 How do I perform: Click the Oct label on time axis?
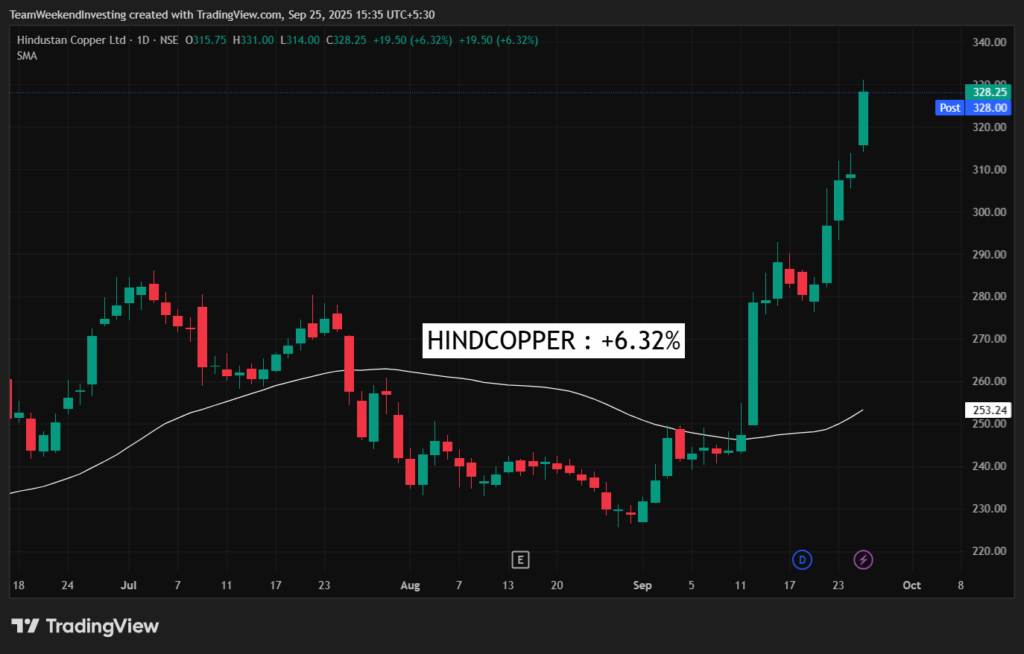[912, 585]
